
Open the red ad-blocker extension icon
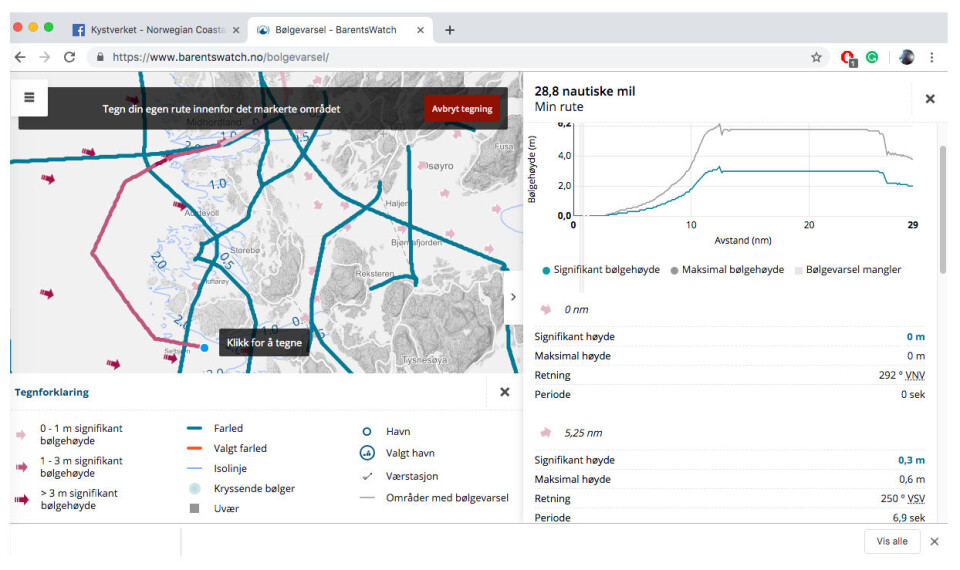[x=848, y=58]
